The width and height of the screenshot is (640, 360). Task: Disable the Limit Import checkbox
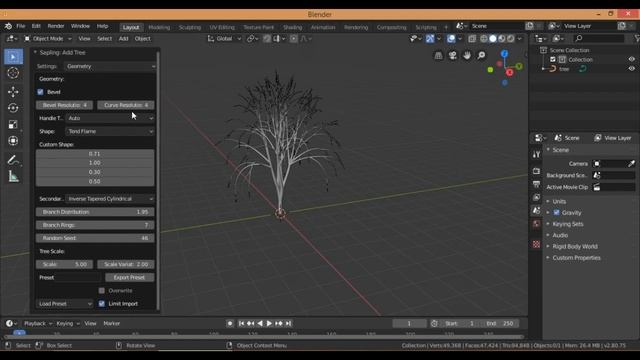click(x=102, y=304)
